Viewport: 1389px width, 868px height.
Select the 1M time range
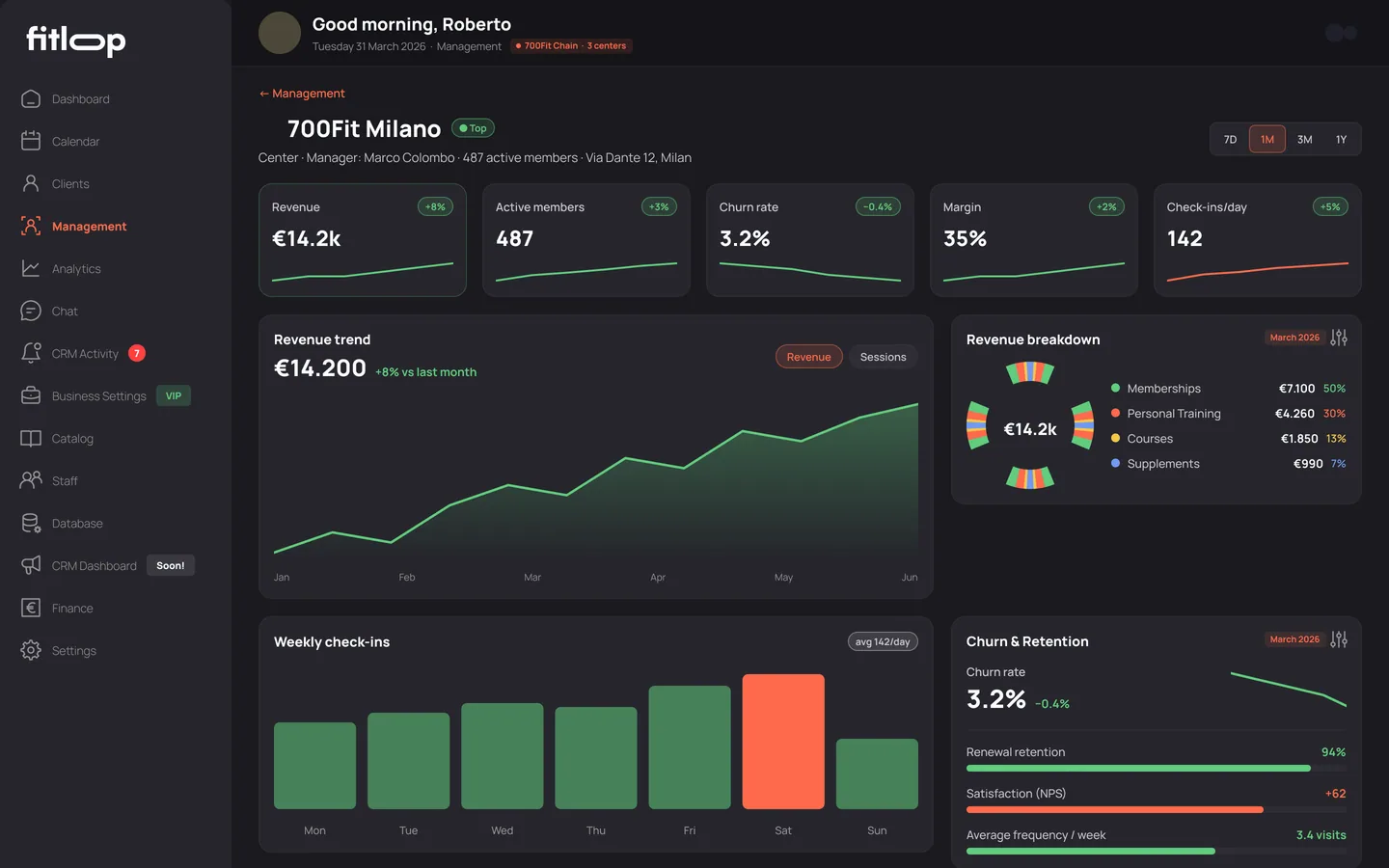pyautogui.click(x=1267, y=139)
